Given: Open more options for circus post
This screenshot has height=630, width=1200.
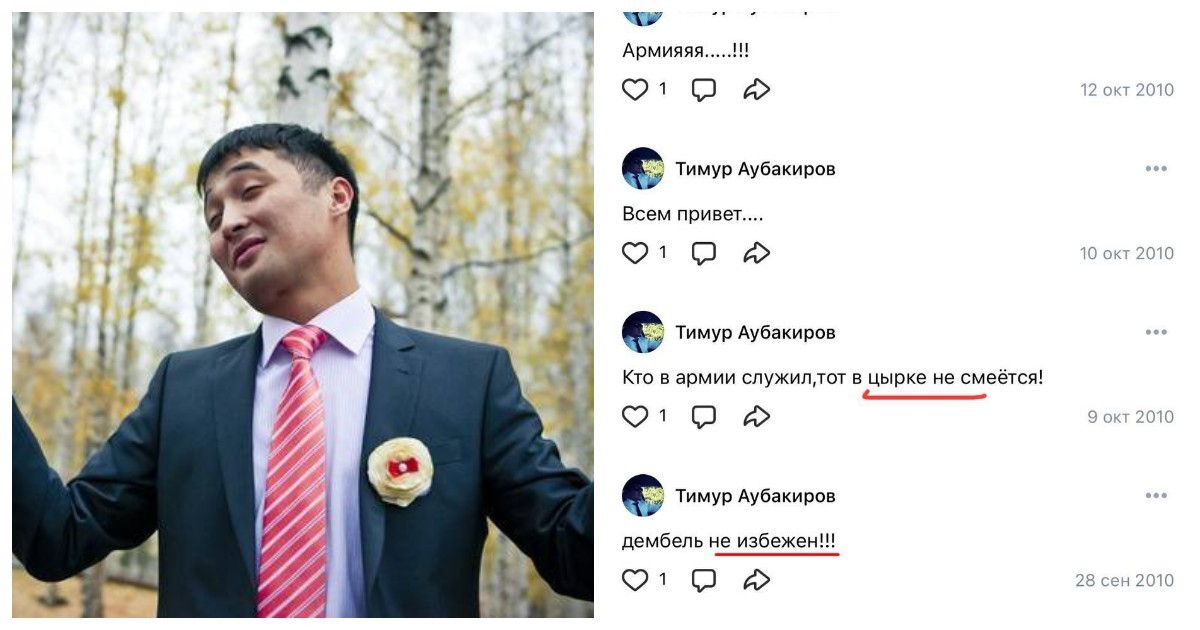Looking at the screenshot, I should [x=1156, y=332].
